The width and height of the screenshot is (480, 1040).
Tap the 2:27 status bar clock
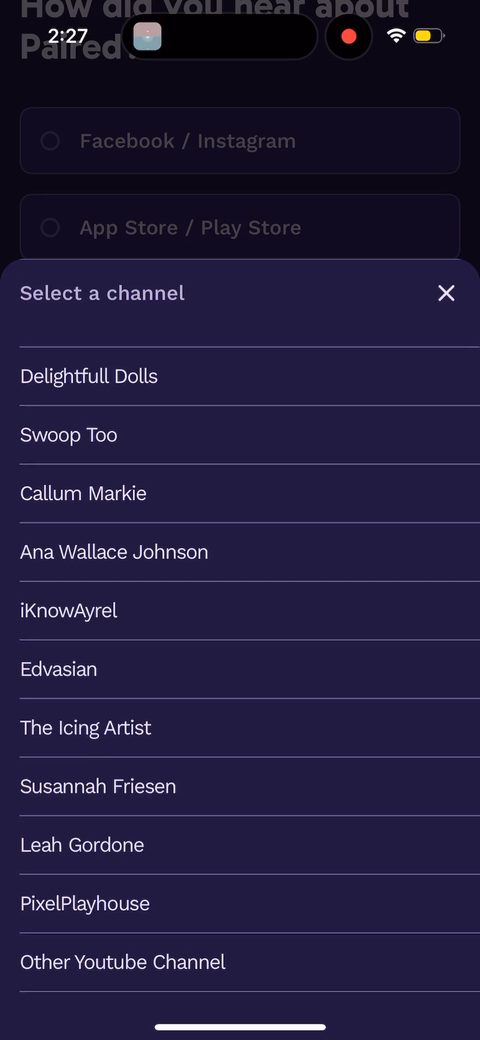click(68, 36)
